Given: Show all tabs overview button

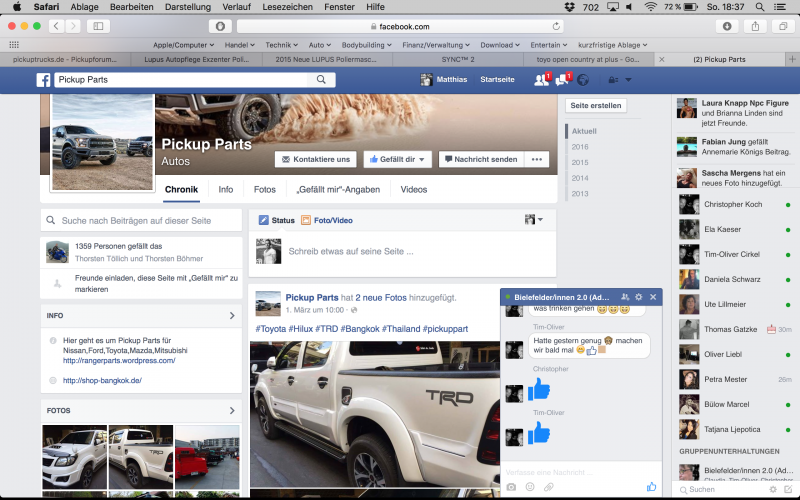Looking at the screenshot, I should pyautogui.click(x=783, y=26).
